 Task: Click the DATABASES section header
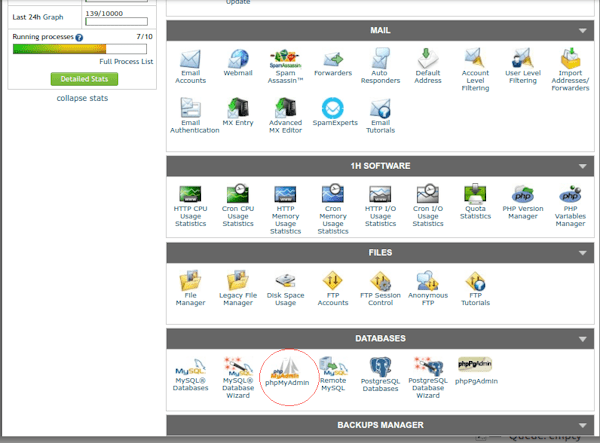click(380, 339)
